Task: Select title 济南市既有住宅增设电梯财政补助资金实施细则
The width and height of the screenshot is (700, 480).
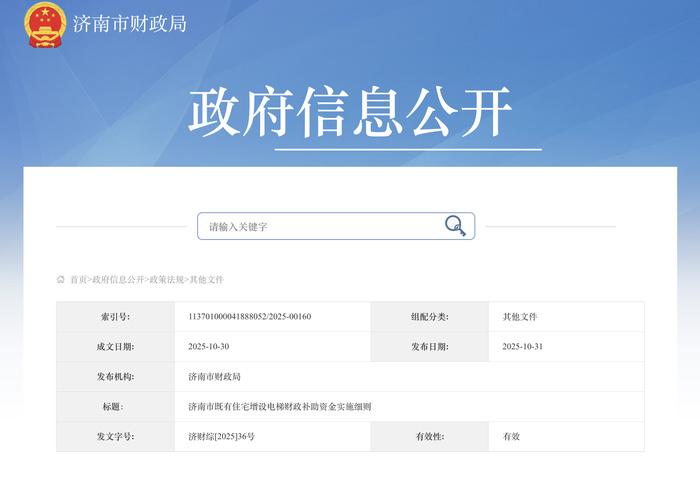Action: point(279,406)
